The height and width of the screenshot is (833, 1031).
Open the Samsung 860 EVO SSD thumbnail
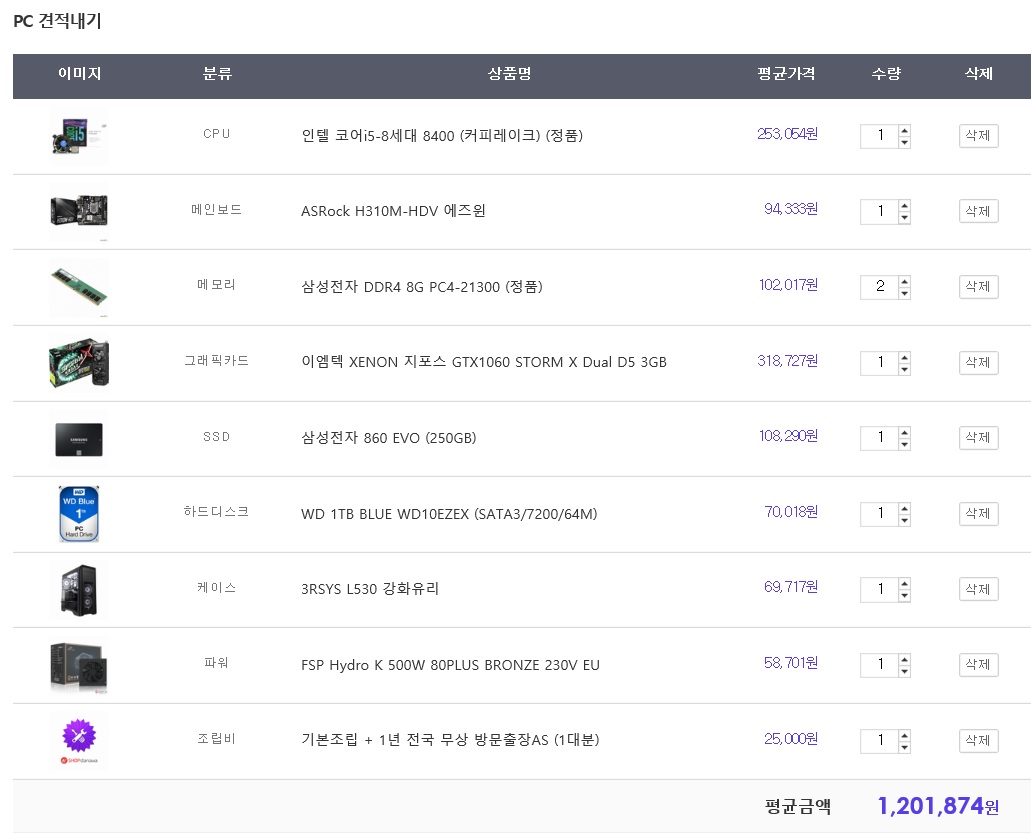[79, 439]
